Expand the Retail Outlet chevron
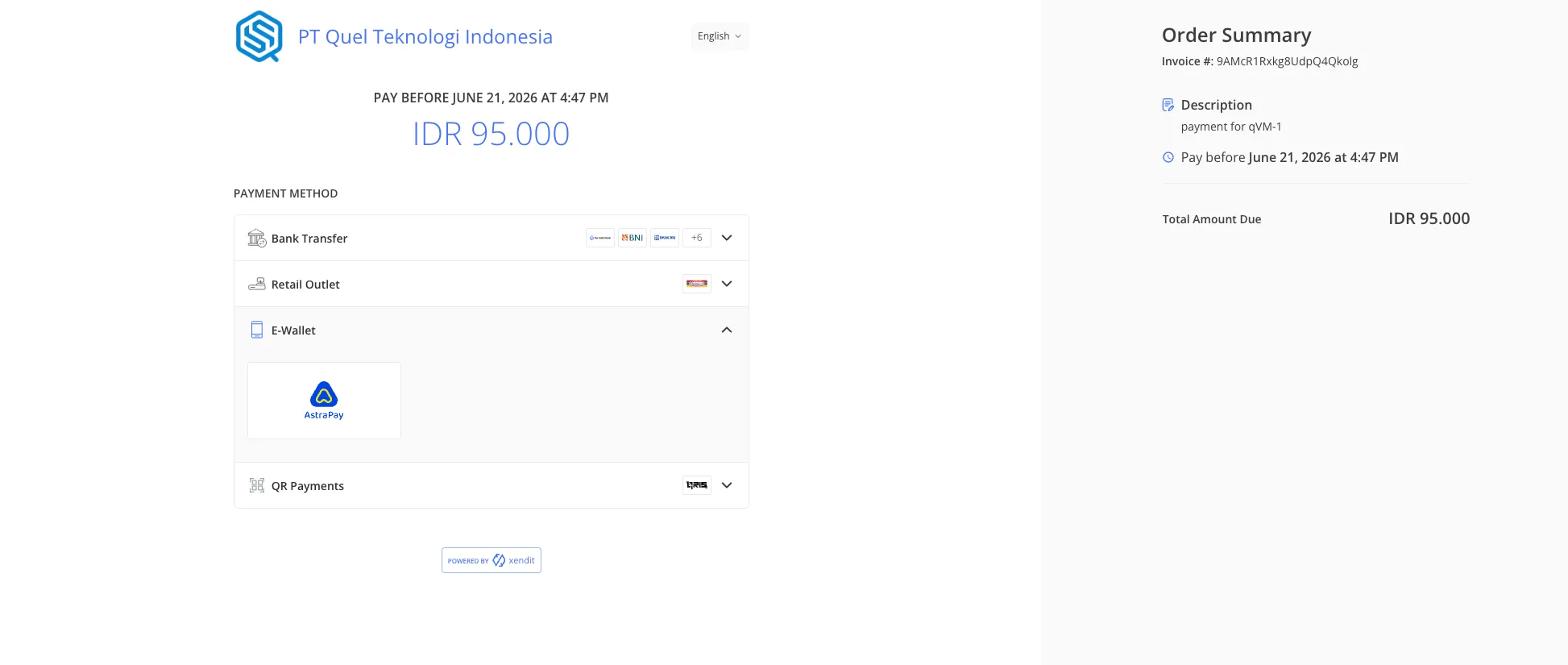The image size is (1568, 665). click(727, 284)
